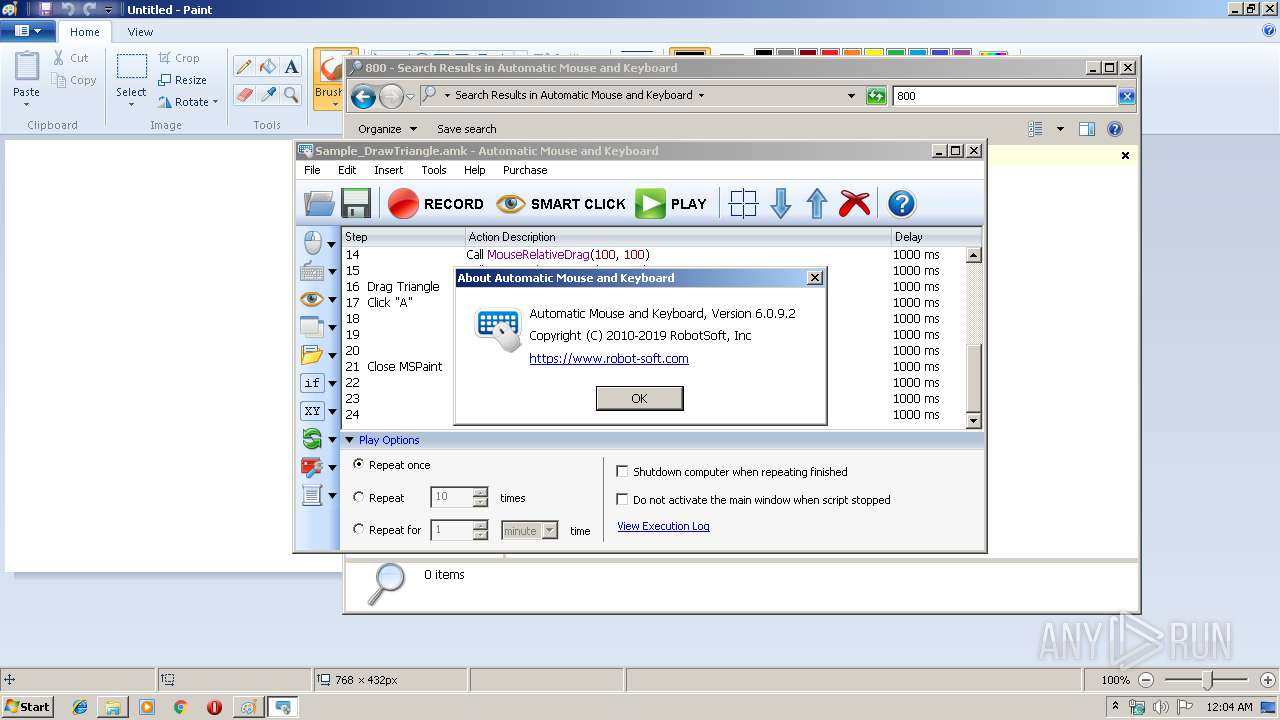Activate the SMART CLICK eye tool

[x=561, y=203]
